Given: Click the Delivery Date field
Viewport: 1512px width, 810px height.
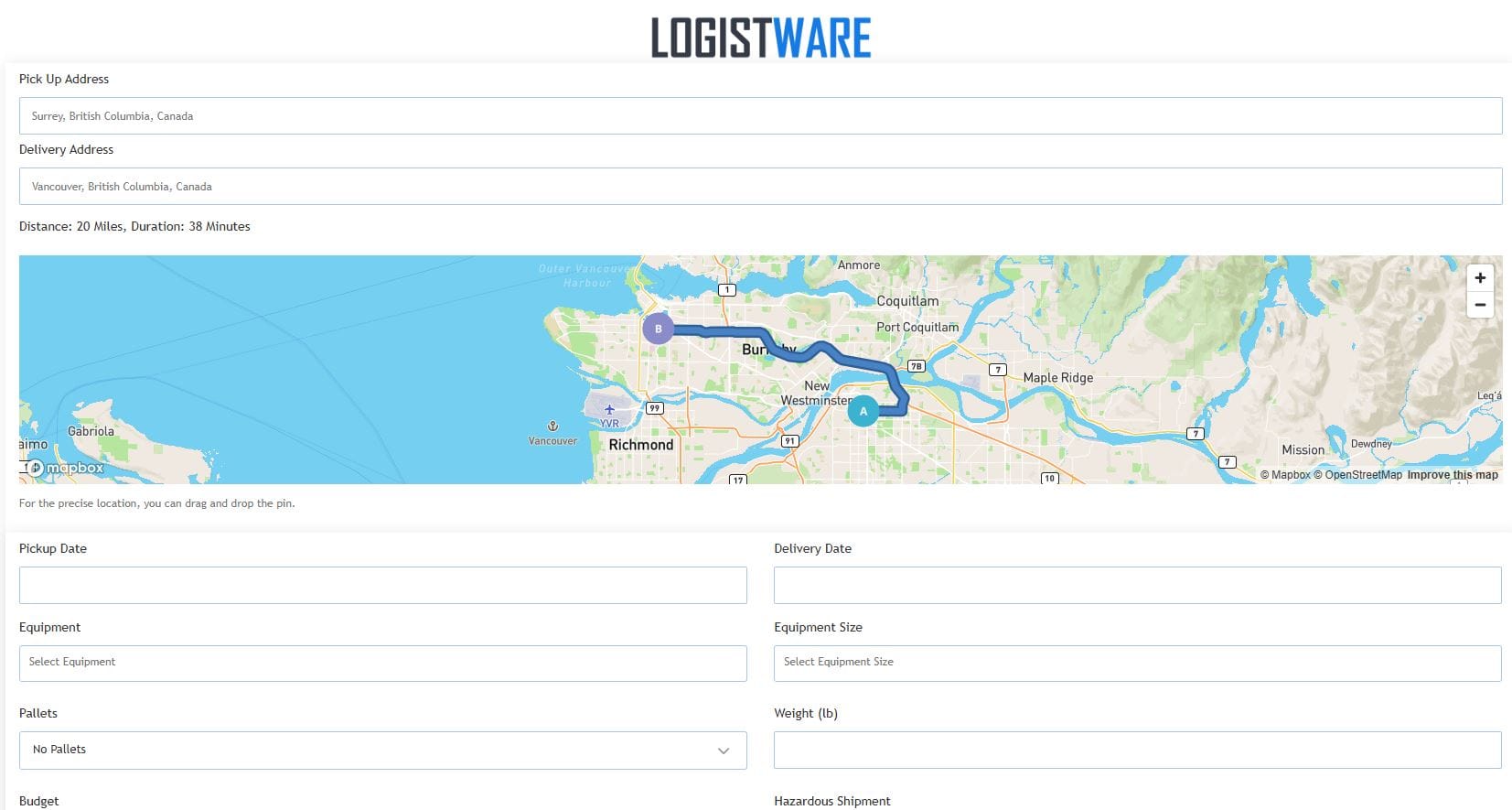Looking at the screenshot, I should [x=1137, y=585].
